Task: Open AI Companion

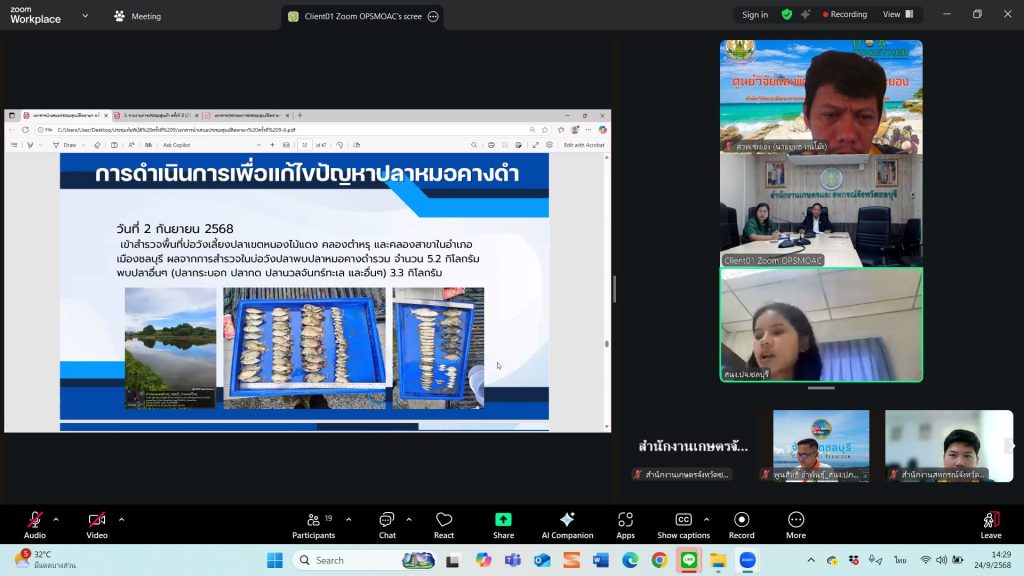Action: pos(567,524)
